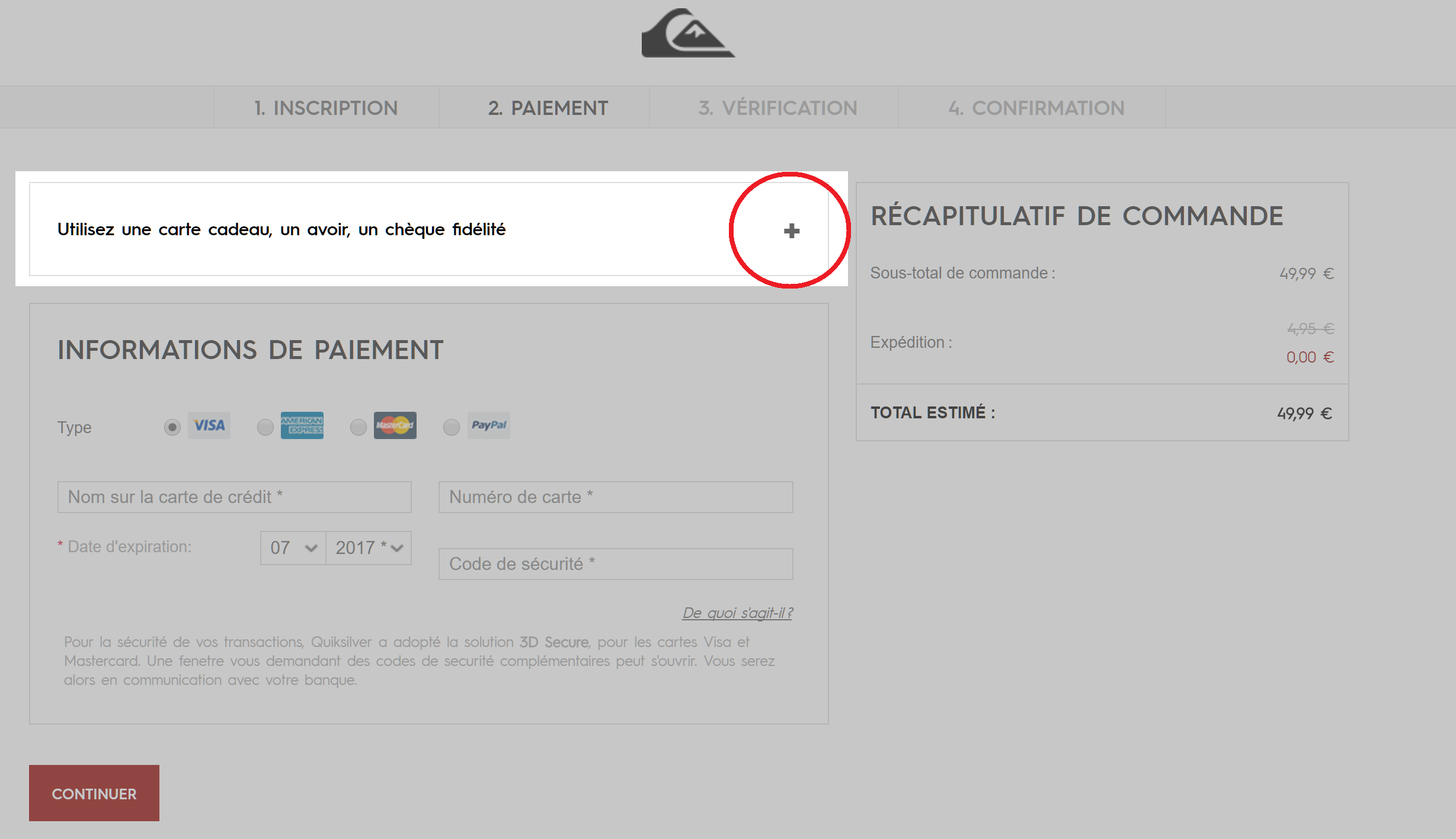Click the '3D Secure' bold text
The height and width of the screenshot is (839, 1456).
tap(553, 642)
